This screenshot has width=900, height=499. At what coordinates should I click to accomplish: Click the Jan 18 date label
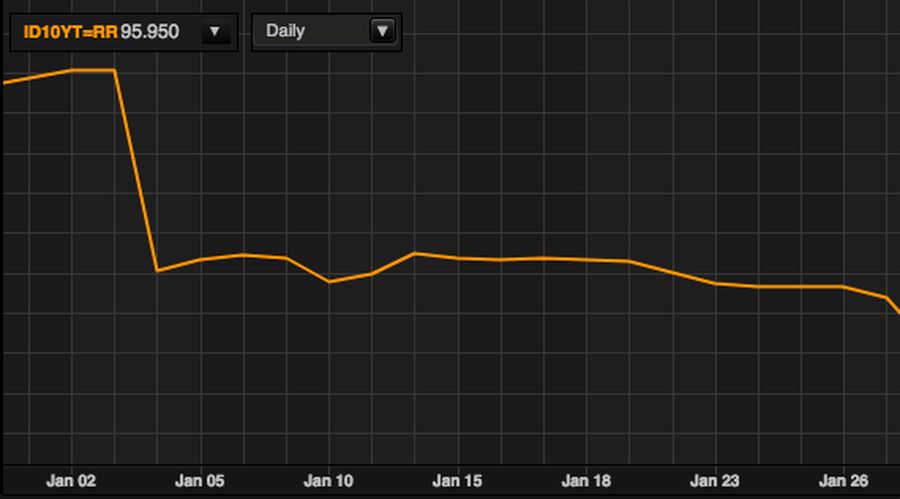click(586, 481)
